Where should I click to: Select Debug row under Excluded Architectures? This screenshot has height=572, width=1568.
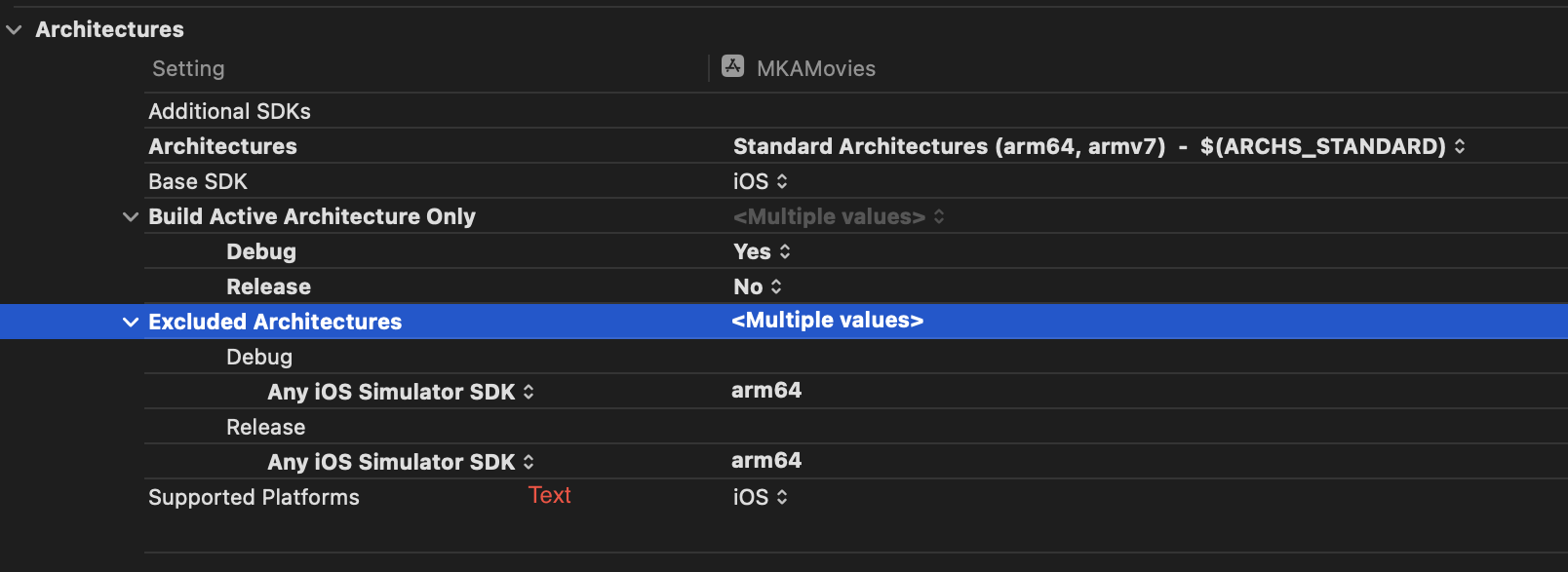(856, 357)
